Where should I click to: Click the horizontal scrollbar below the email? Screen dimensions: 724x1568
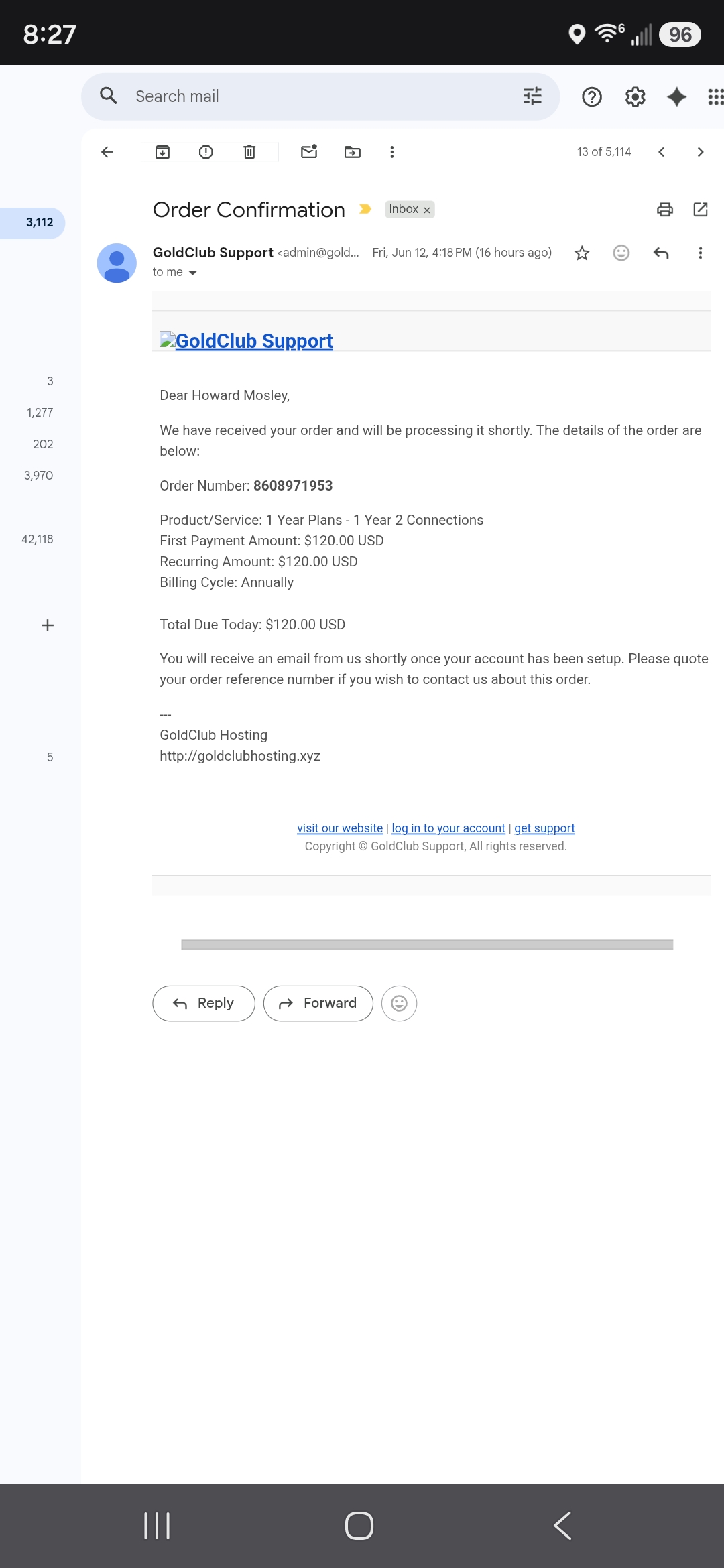(x=427, y=945)
